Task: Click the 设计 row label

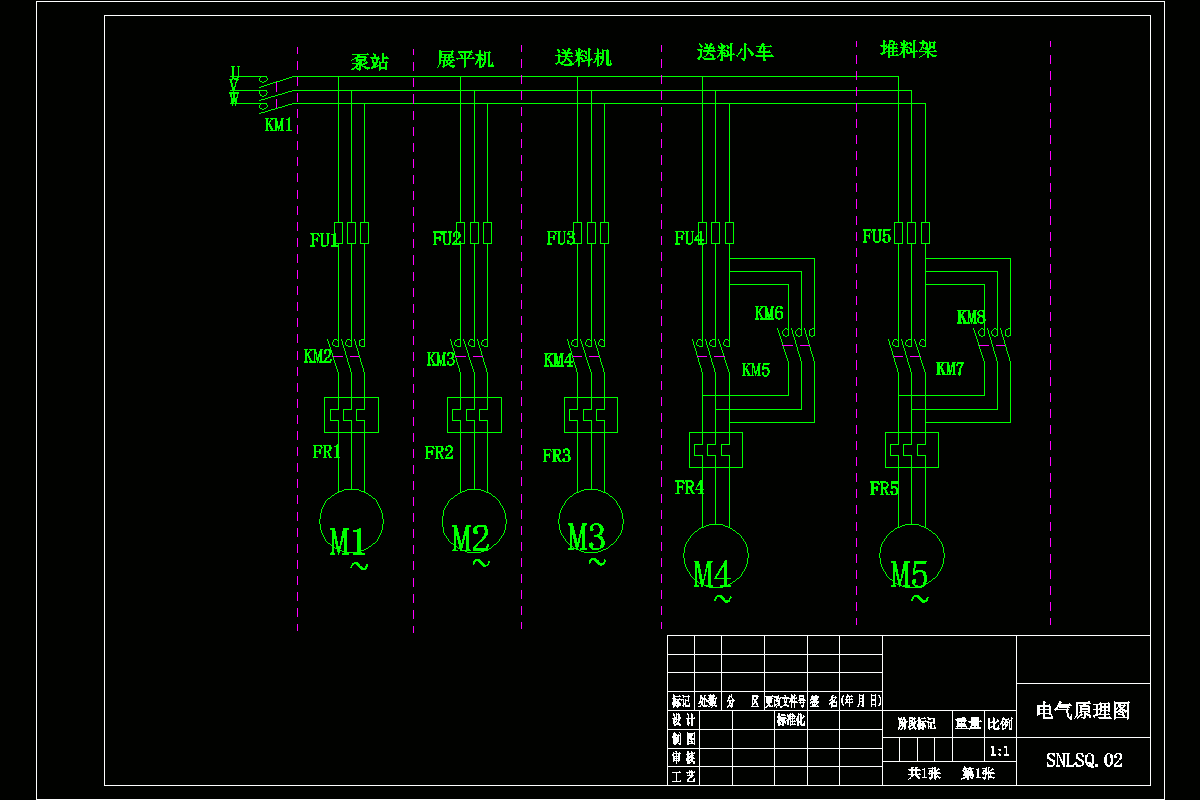Action: point(683,720)
